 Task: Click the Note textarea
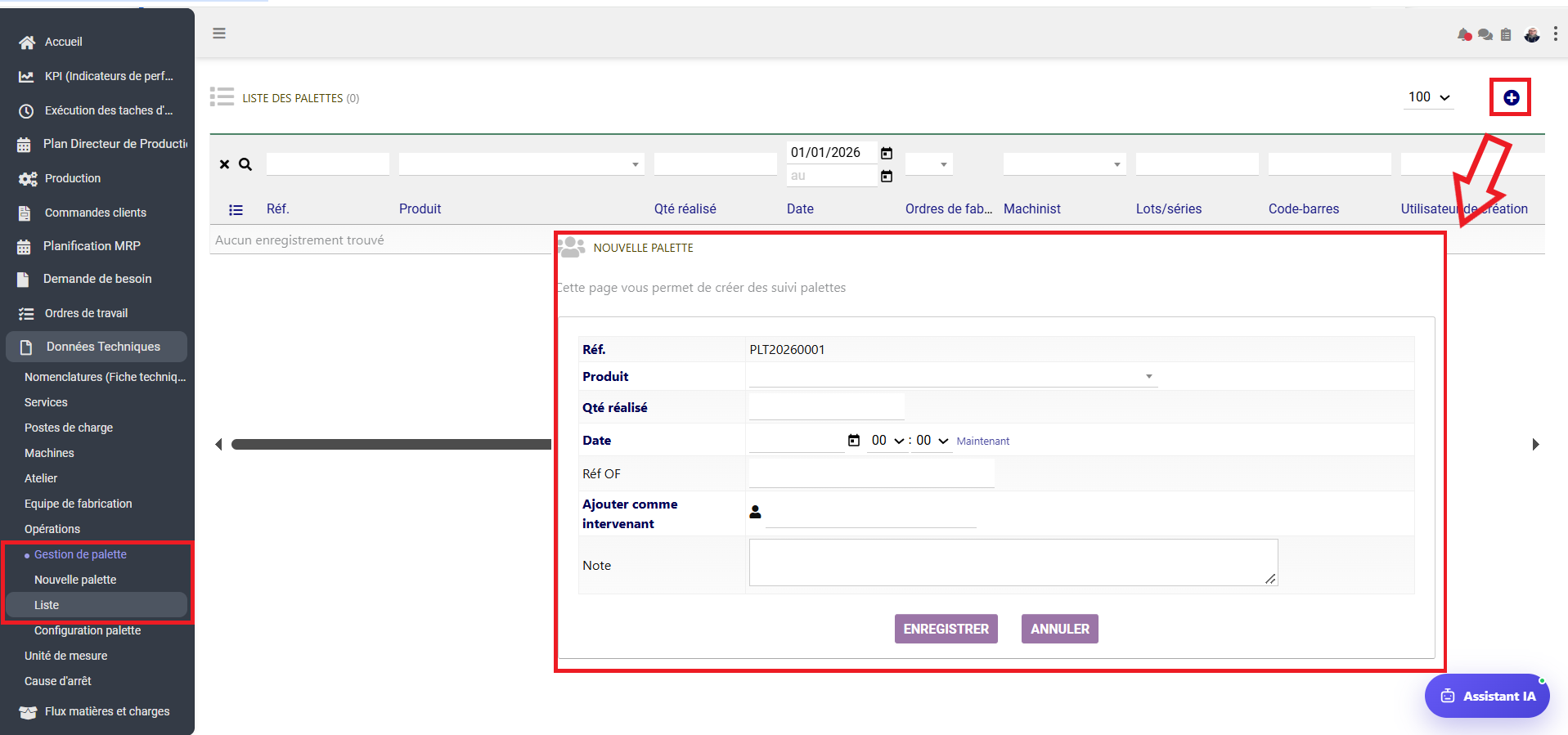tap(1013, 562)
